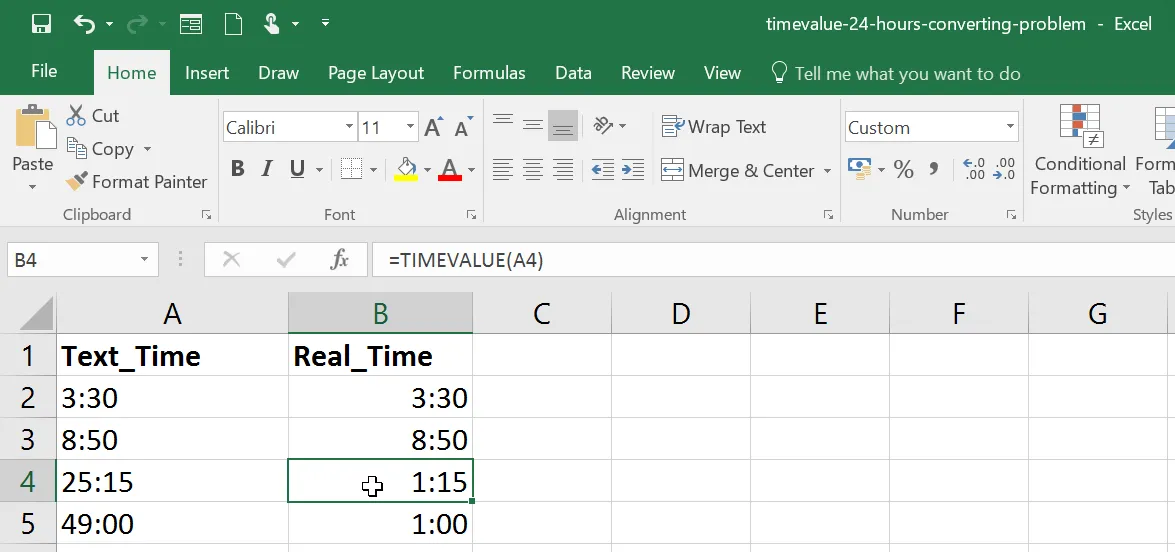Screen dimensions: 1175x552
Task: Open the Calibri font name dropdown
Action: 349,127
